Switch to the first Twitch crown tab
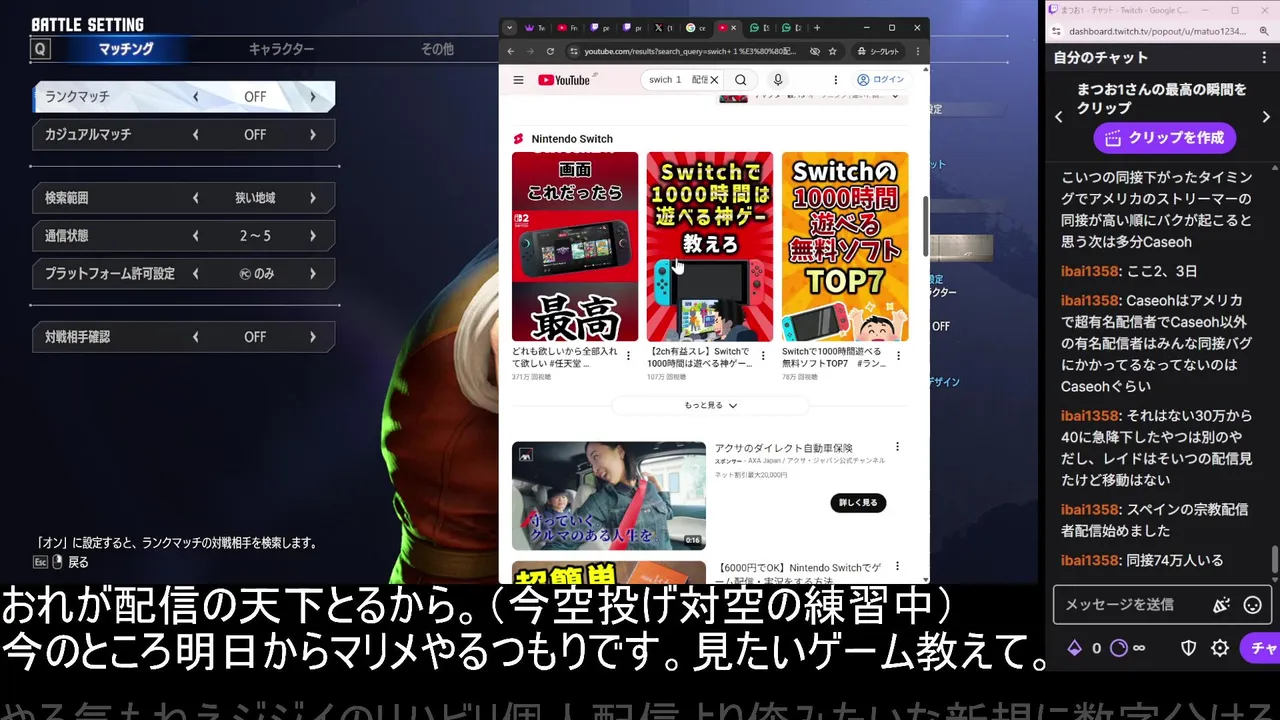The width and height of the screenshot is (1280, 720). point(534,28)
